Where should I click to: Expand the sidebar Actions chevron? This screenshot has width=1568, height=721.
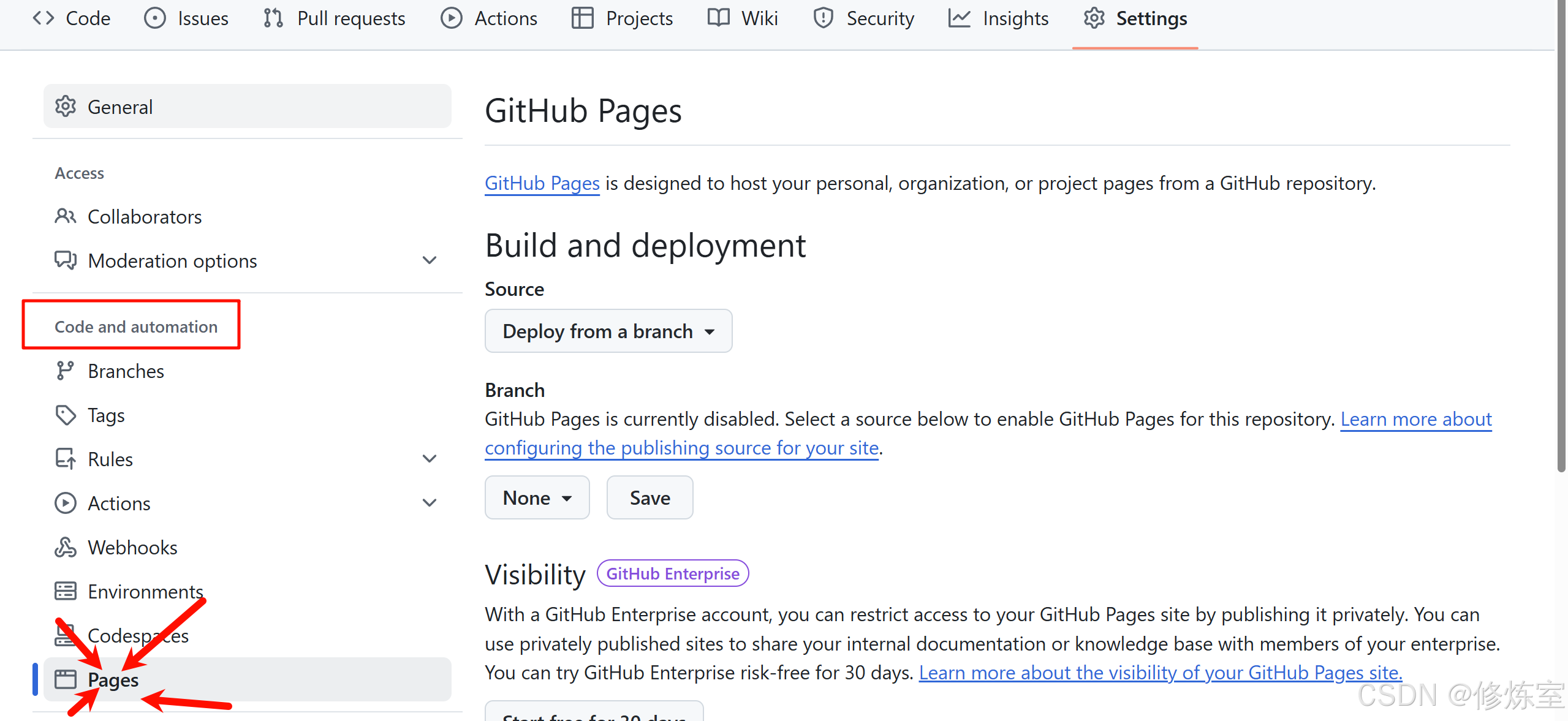pos(430,503)
